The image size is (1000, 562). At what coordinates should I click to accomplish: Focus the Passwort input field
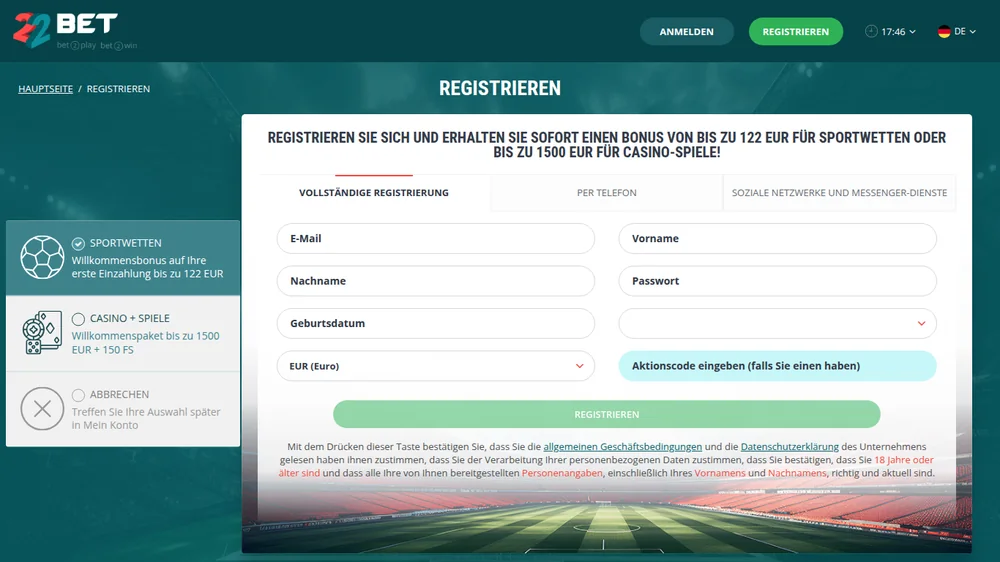(777, 281)
